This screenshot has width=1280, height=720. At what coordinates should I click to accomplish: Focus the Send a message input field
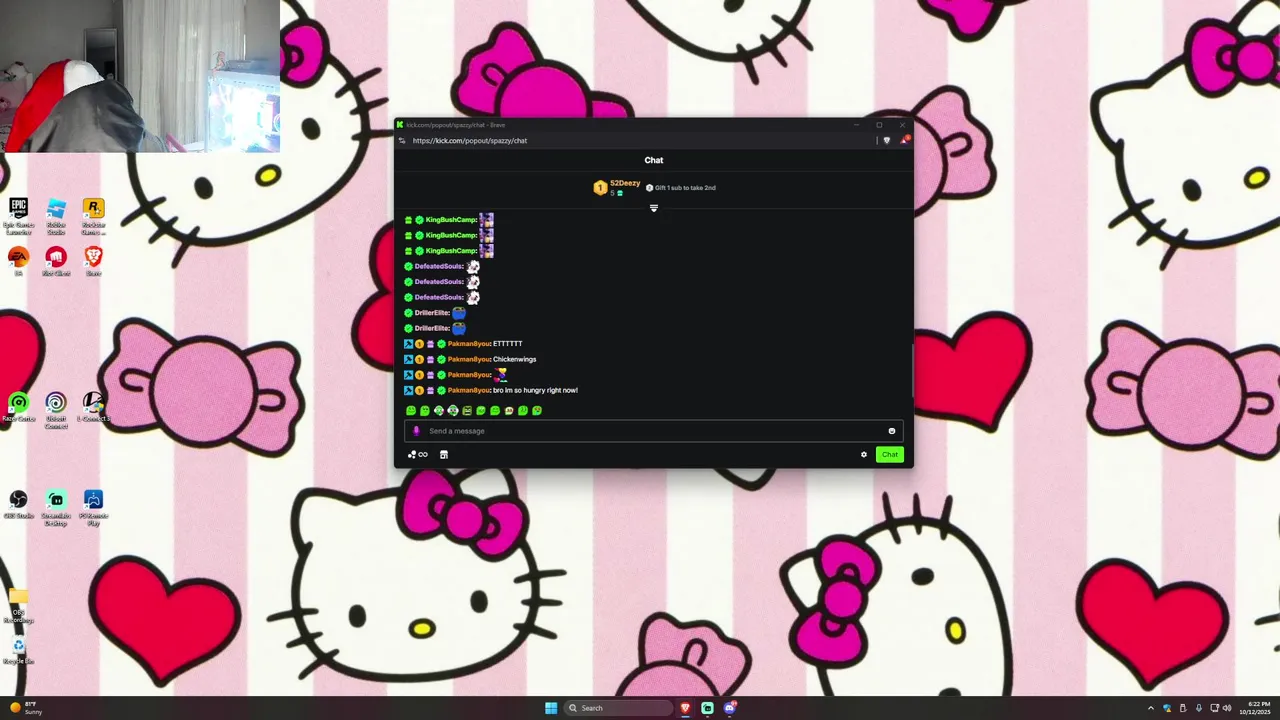[x=654, y=431]
